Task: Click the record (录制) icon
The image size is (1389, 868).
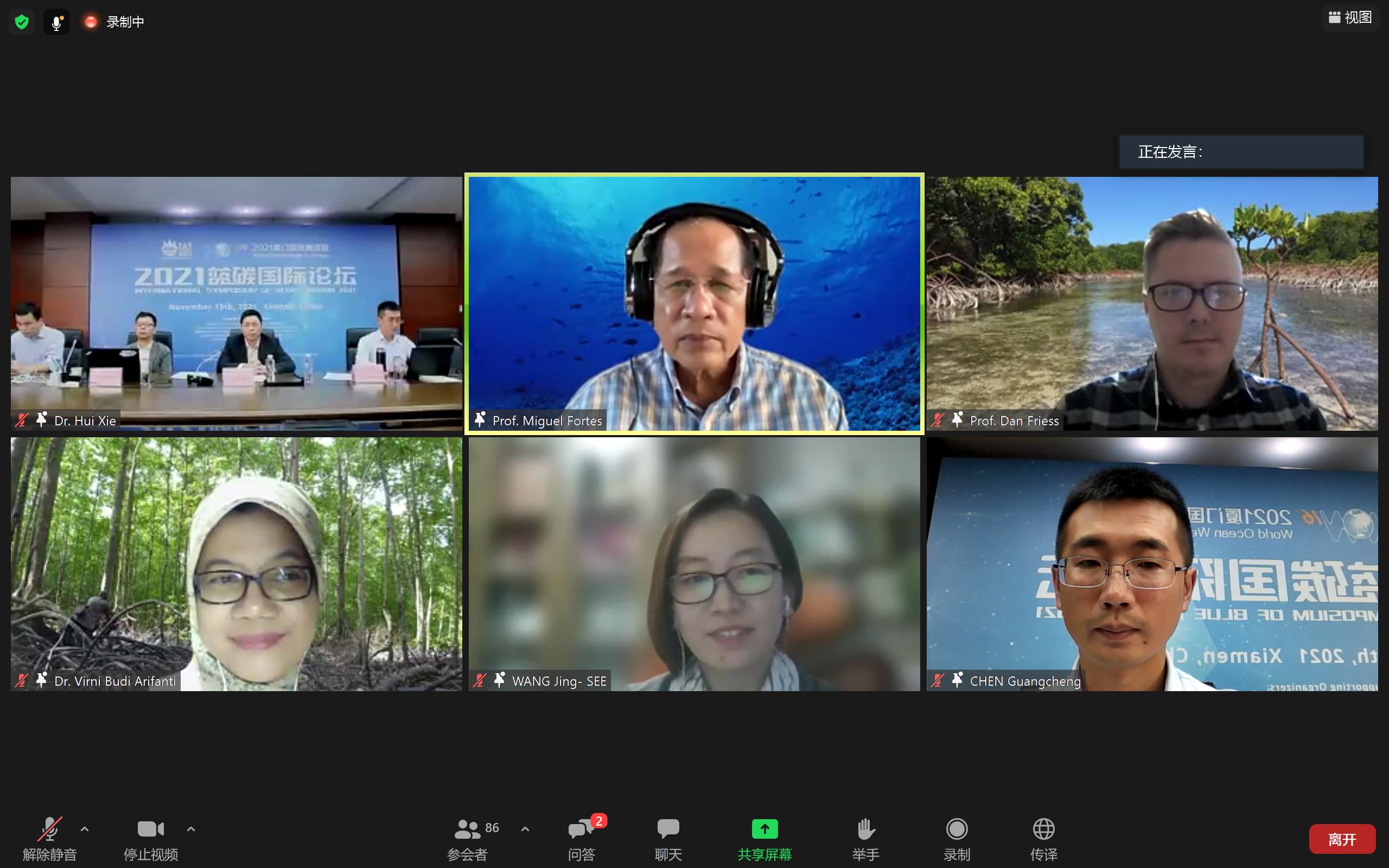Action: coord(956,838)
